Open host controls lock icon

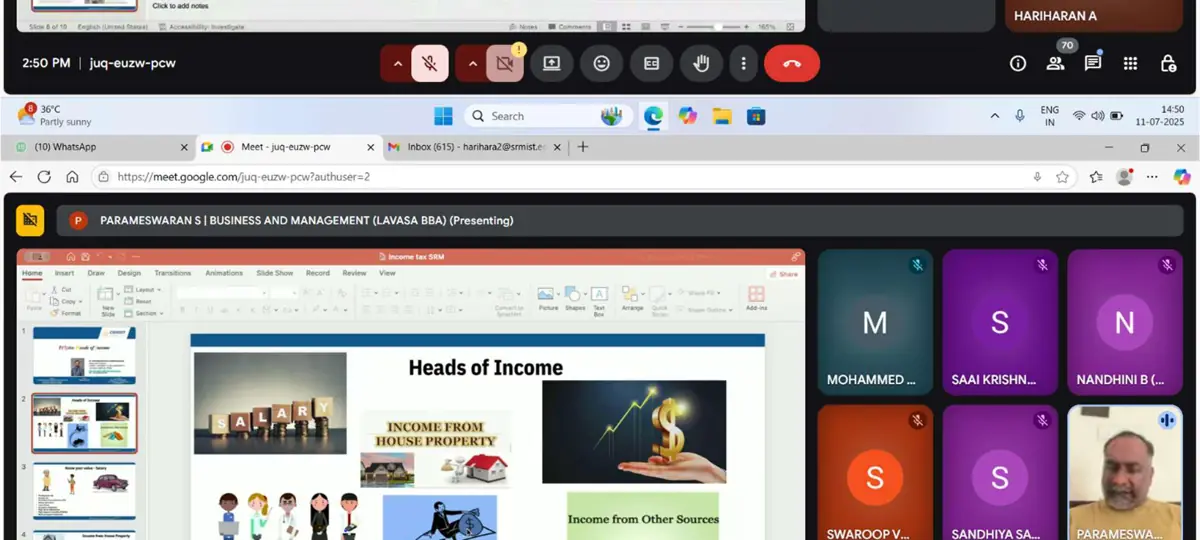[1168, 63]
